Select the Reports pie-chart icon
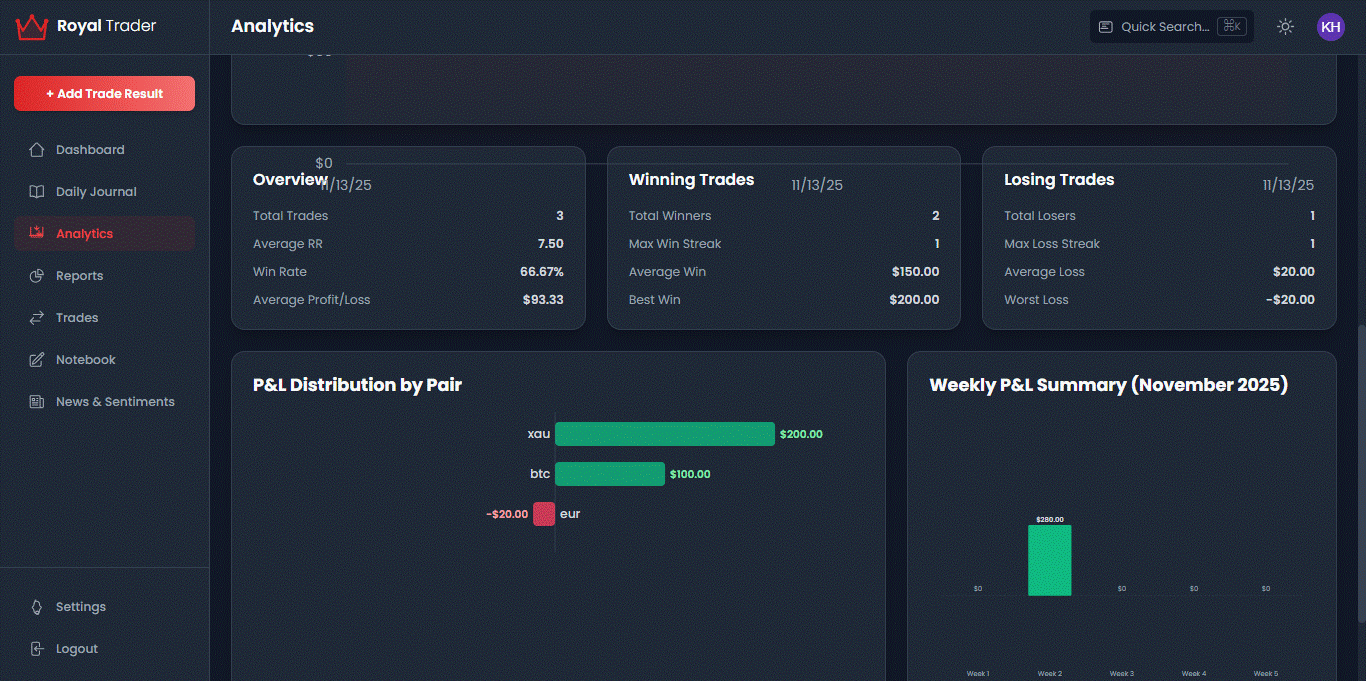This screenshot has width=1366, height=681. [x=36, y=275]
